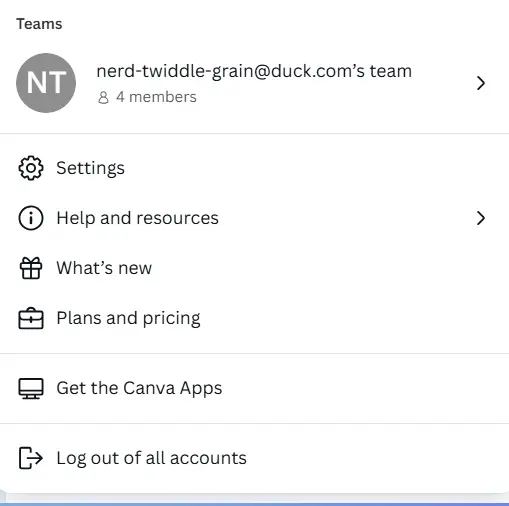Click the NT team avatar

pyautogui.click(x=46, y=83)
